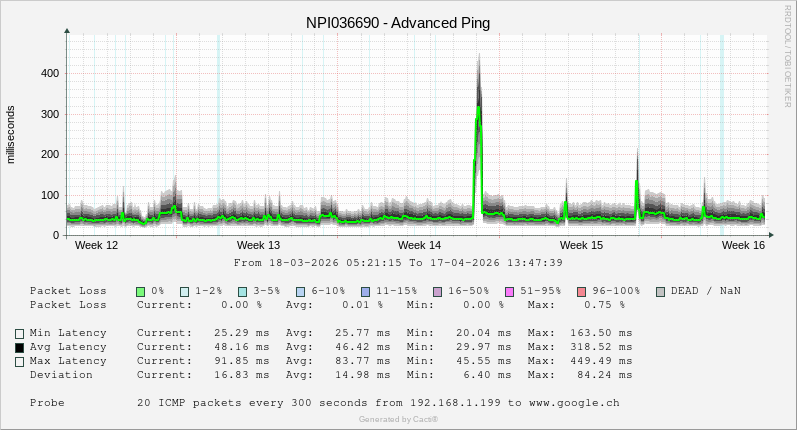
Task: Click the 6-10% packet loss legend swatch
Action: pyautogui.click(x=301, y=291)
